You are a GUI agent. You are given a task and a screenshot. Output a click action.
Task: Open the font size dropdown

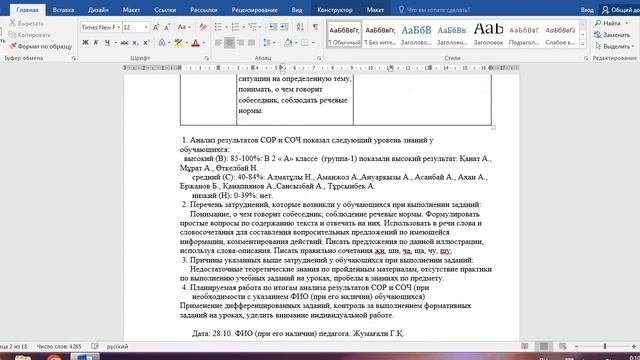coord(146,27)
